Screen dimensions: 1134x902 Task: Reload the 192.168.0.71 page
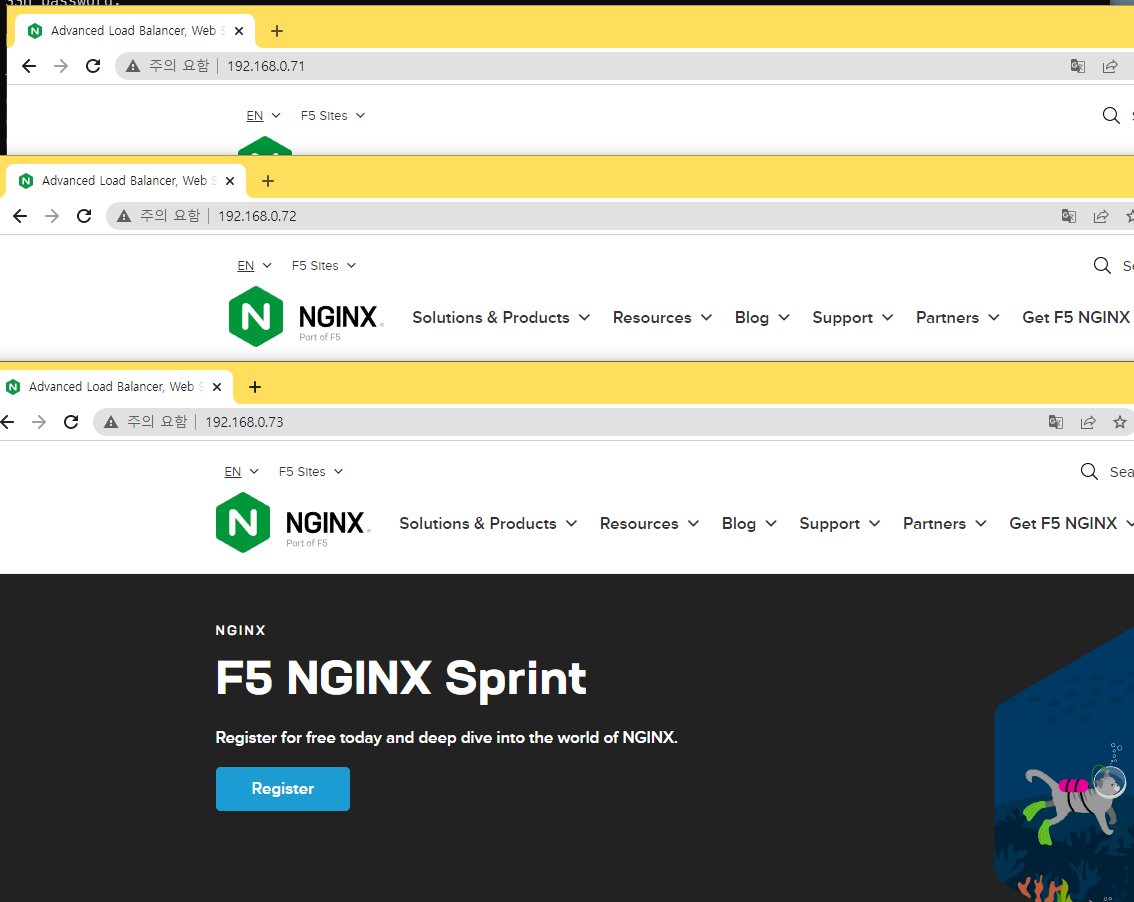93,67
